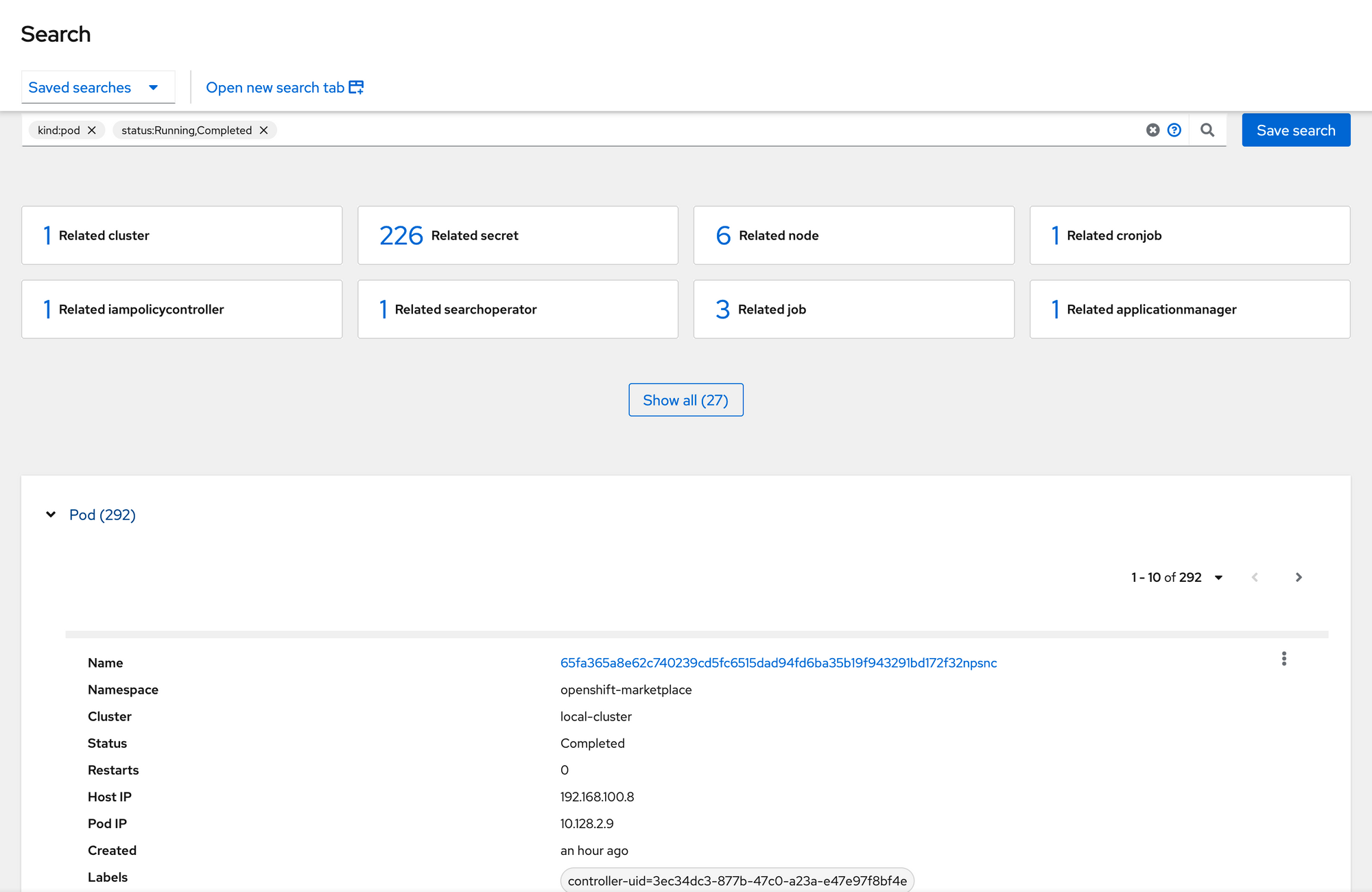This screenshot has height=892, width=1372.
Task: Open the search help question icon
Action: pos(1174,130)
